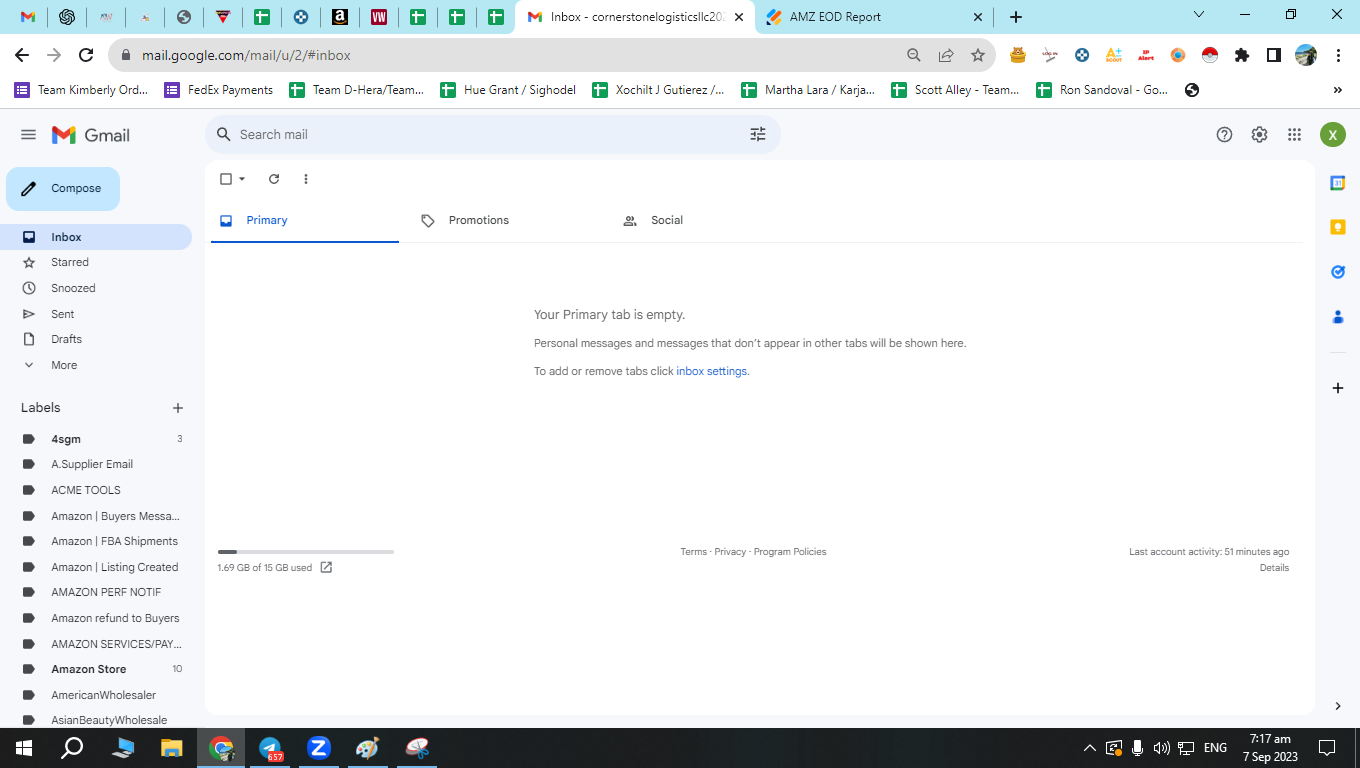Toggle the select all checkbox

tap(226, 179)
